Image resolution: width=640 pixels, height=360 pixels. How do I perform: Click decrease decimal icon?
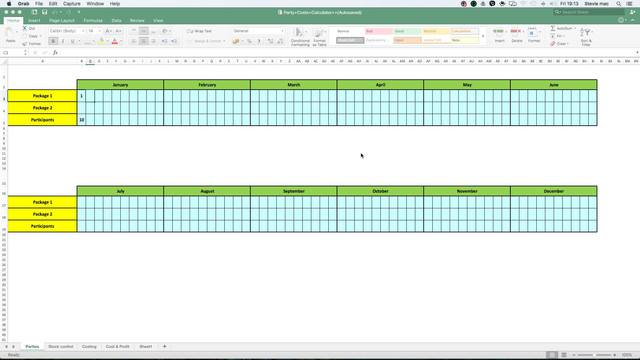tap(280, 41)
